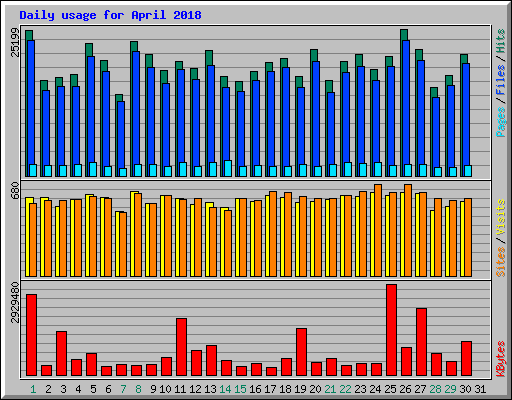Click the 'Daily usage for April 2018' title

[x=110, y=15]
